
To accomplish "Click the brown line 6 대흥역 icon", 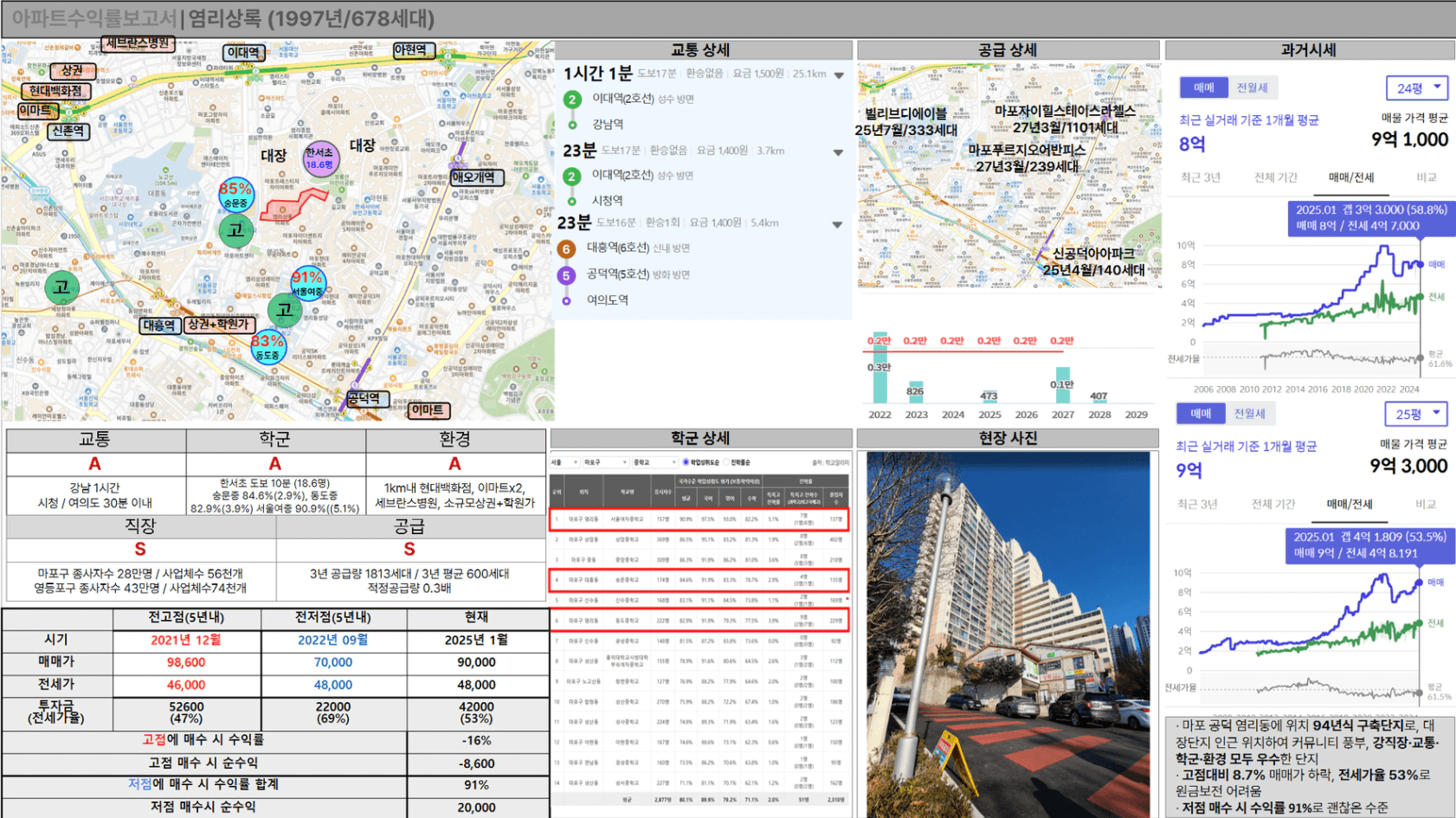I will pos(566,249).
